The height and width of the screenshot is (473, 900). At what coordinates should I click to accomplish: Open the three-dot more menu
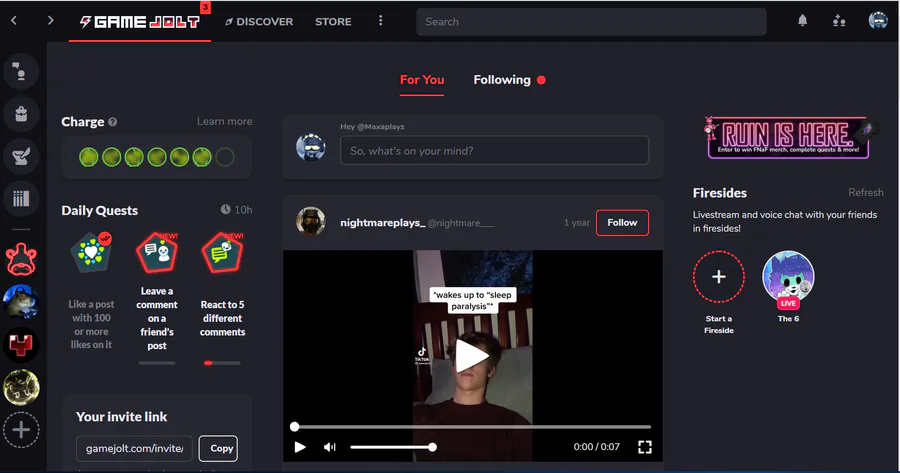pos(380,21)
